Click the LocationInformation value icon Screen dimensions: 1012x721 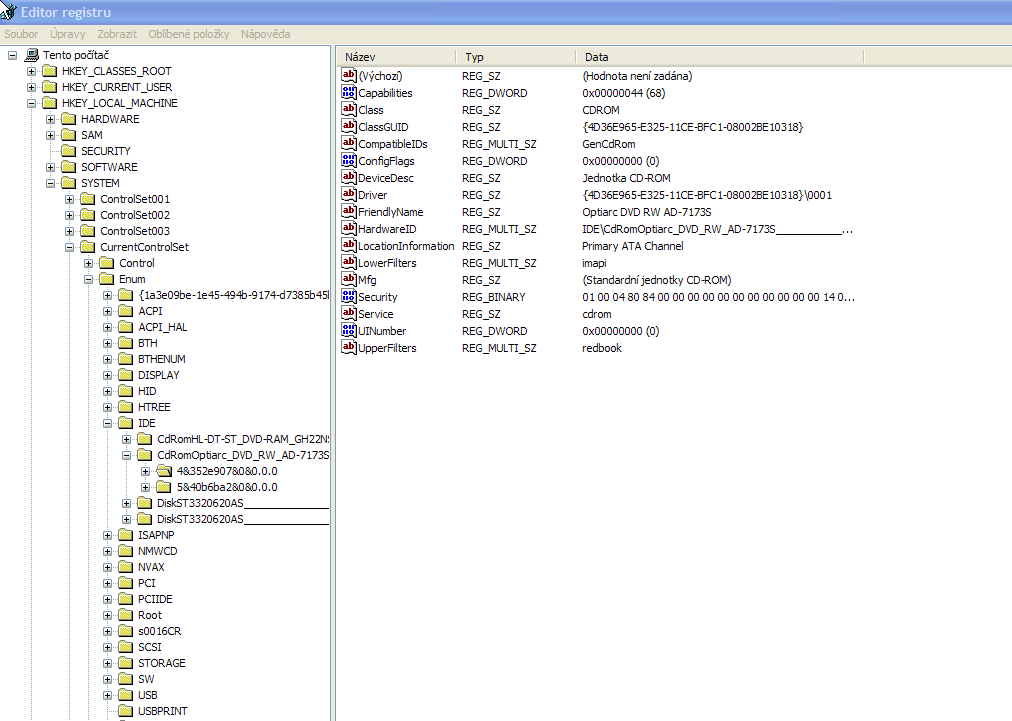[349, 245]
